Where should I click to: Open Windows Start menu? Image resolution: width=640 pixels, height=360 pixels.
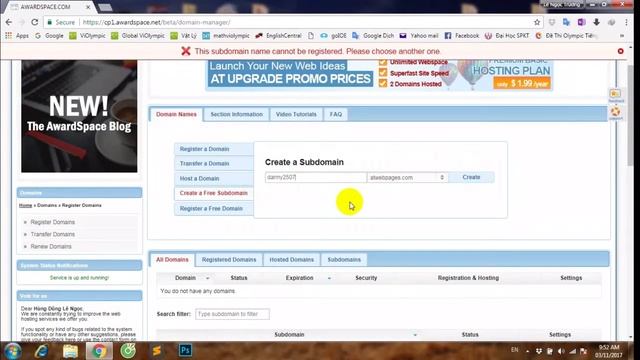[12, 351]
